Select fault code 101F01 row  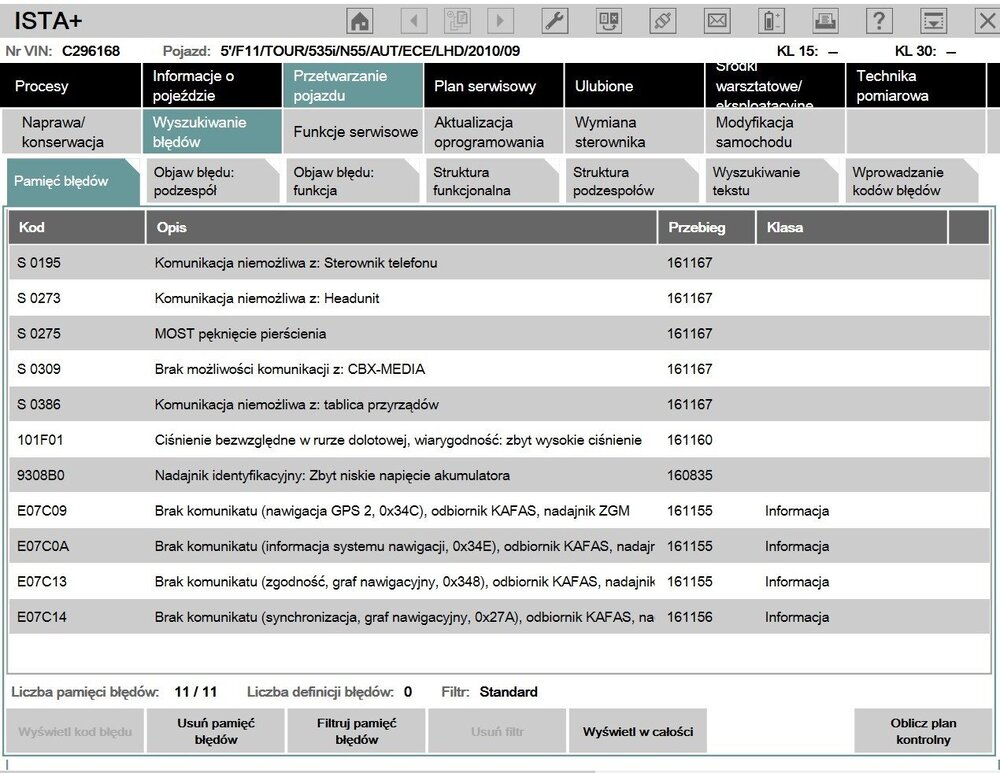pyautogui.click(x=499, y=440)
